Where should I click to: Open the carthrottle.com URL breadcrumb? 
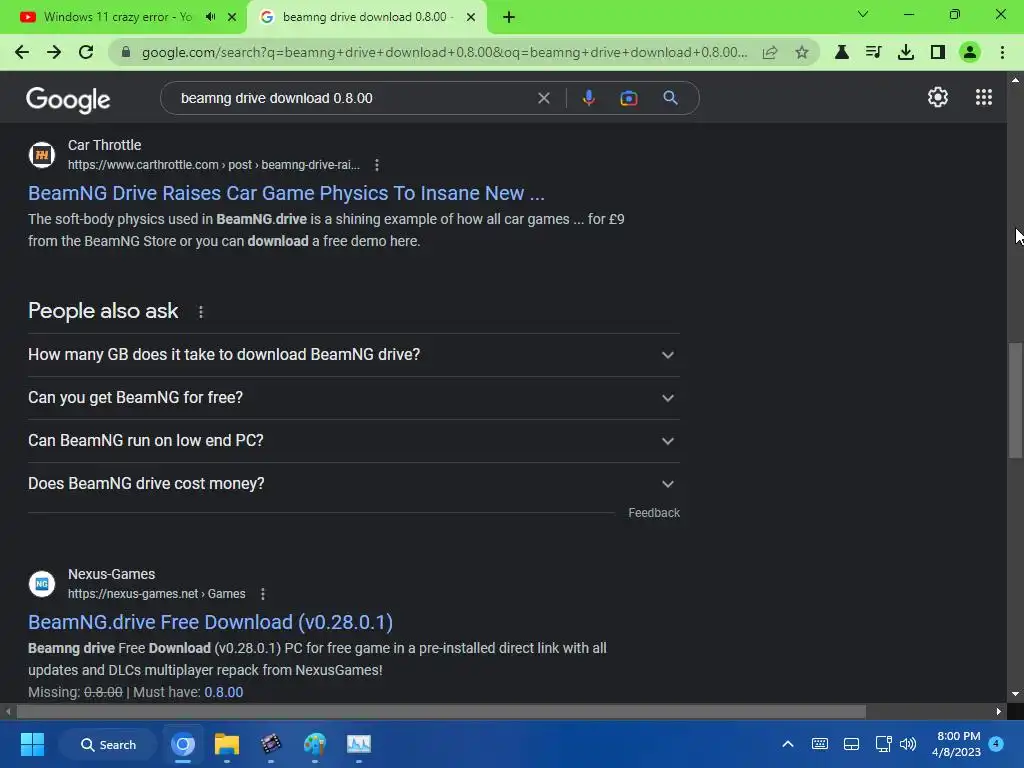click(x=214, y=165)
